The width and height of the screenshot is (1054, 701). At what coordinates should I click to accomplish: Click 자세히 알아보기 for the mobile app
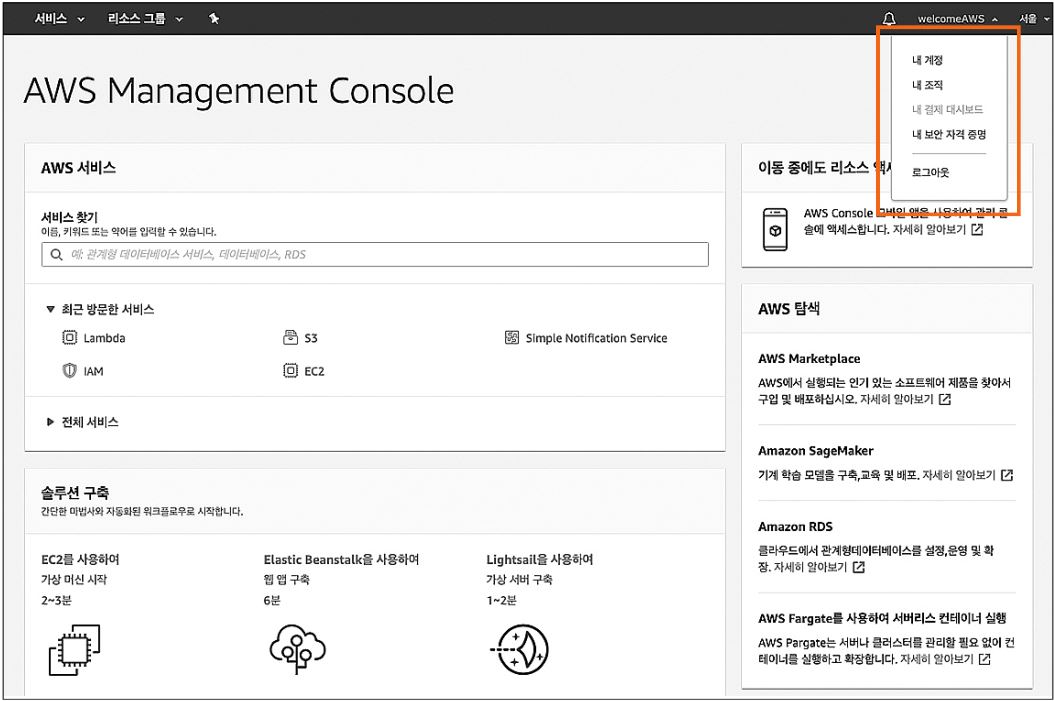click(x=929, y=229)
